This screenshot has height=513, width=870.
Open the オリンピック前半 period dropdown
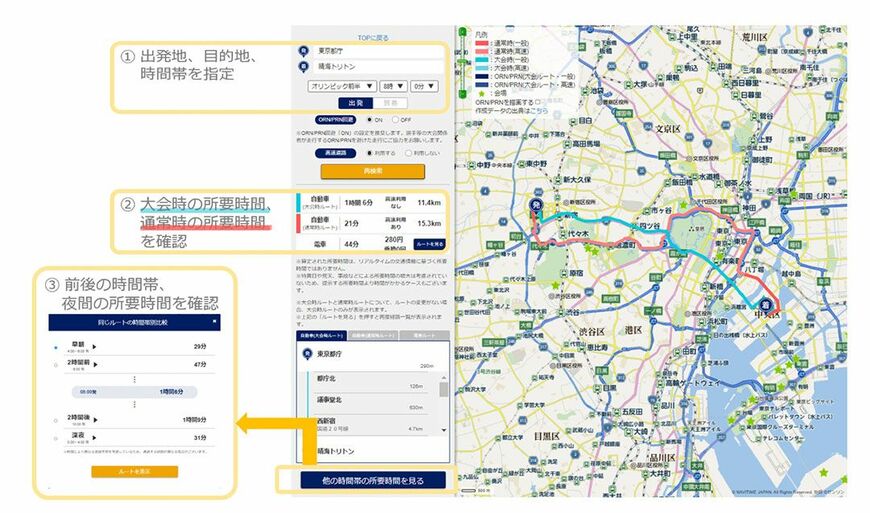[x=342, y=87]
